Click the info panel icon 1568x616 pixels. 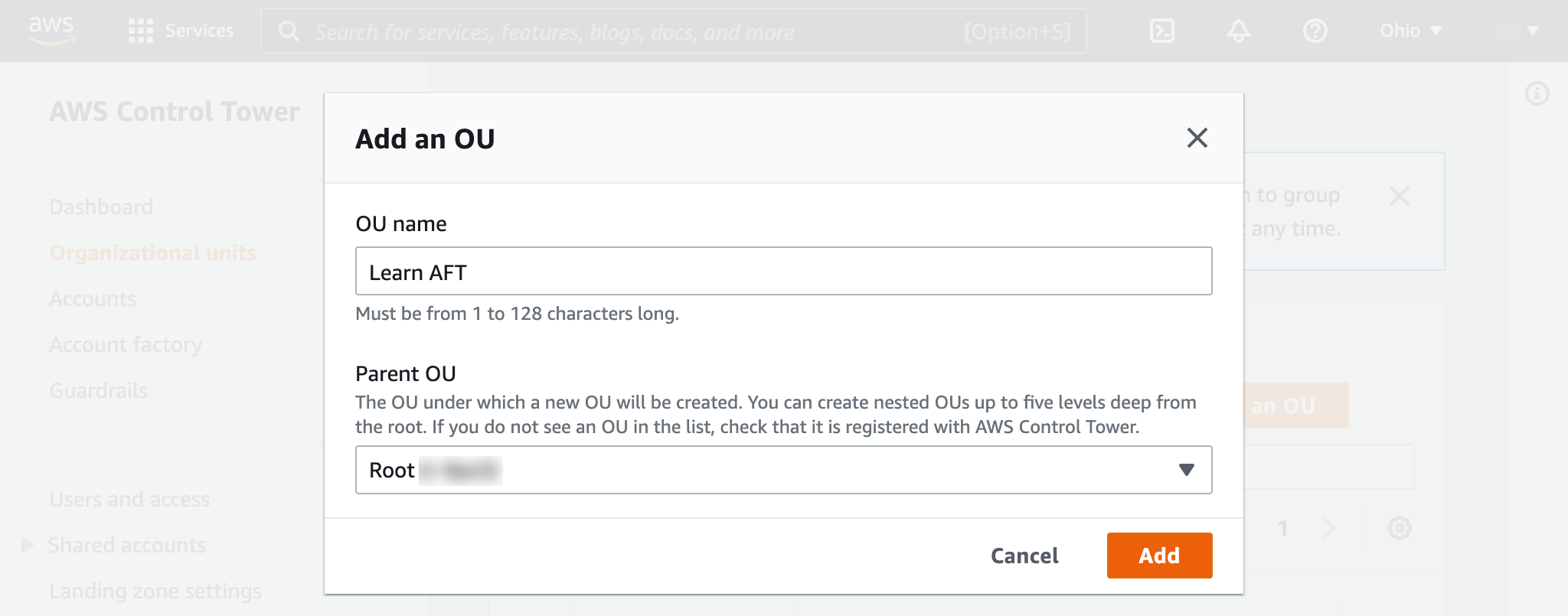1537,94
